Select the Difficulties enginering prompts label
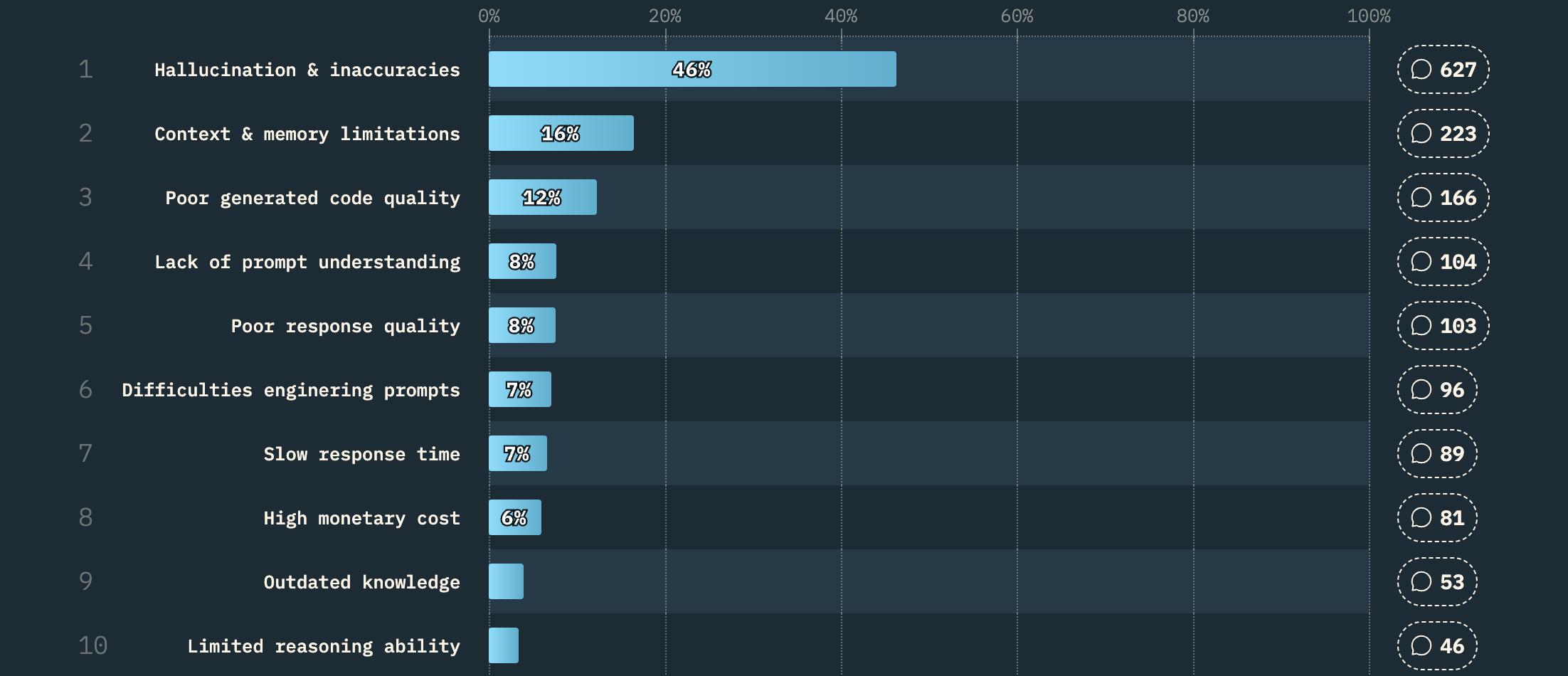 point(291,390)
